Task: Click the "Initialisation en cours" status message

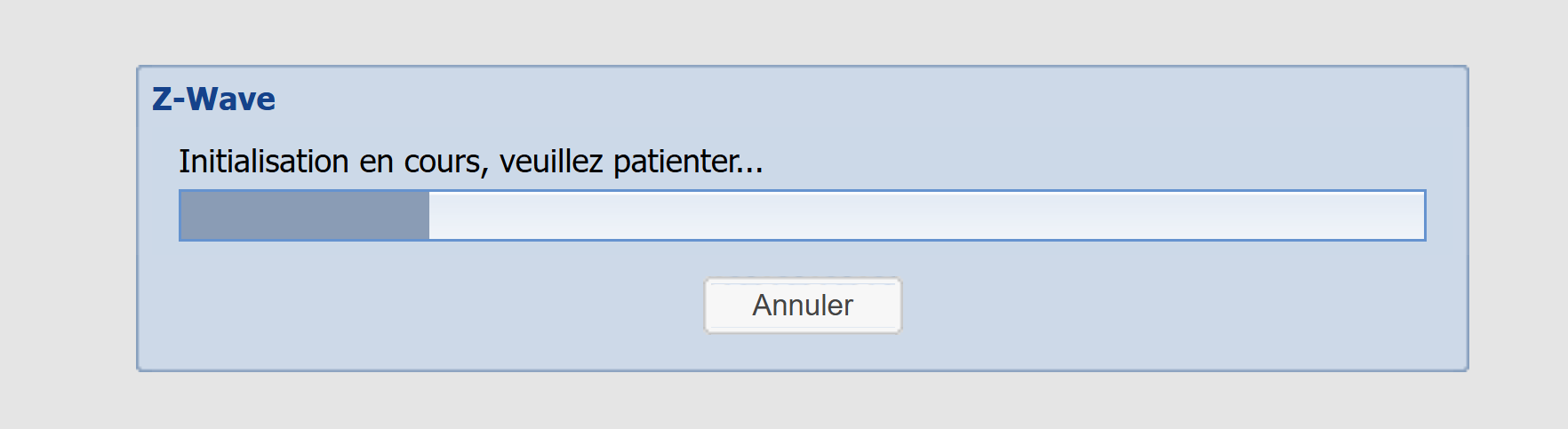Action: pos(470,162)
